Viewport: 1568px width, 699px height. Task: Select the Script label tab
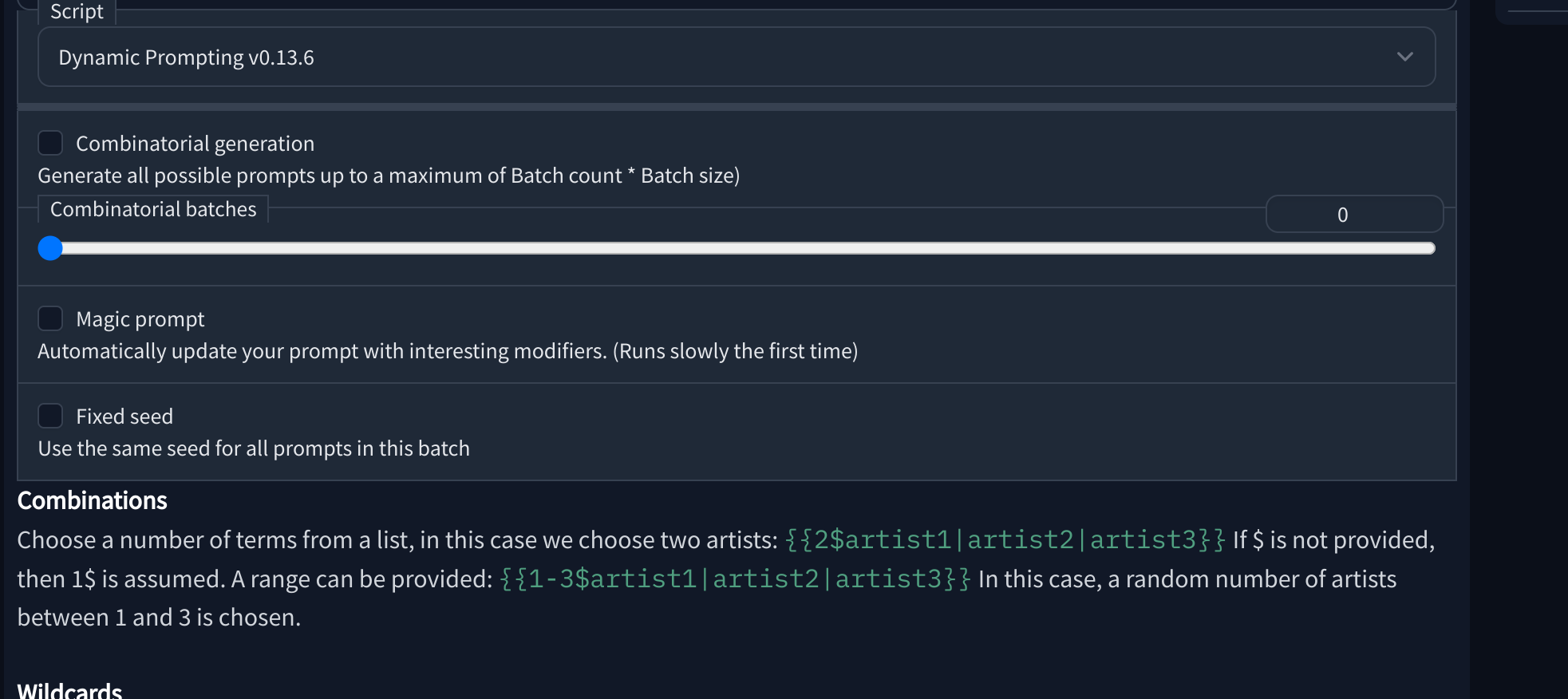[x=77, y=11]
